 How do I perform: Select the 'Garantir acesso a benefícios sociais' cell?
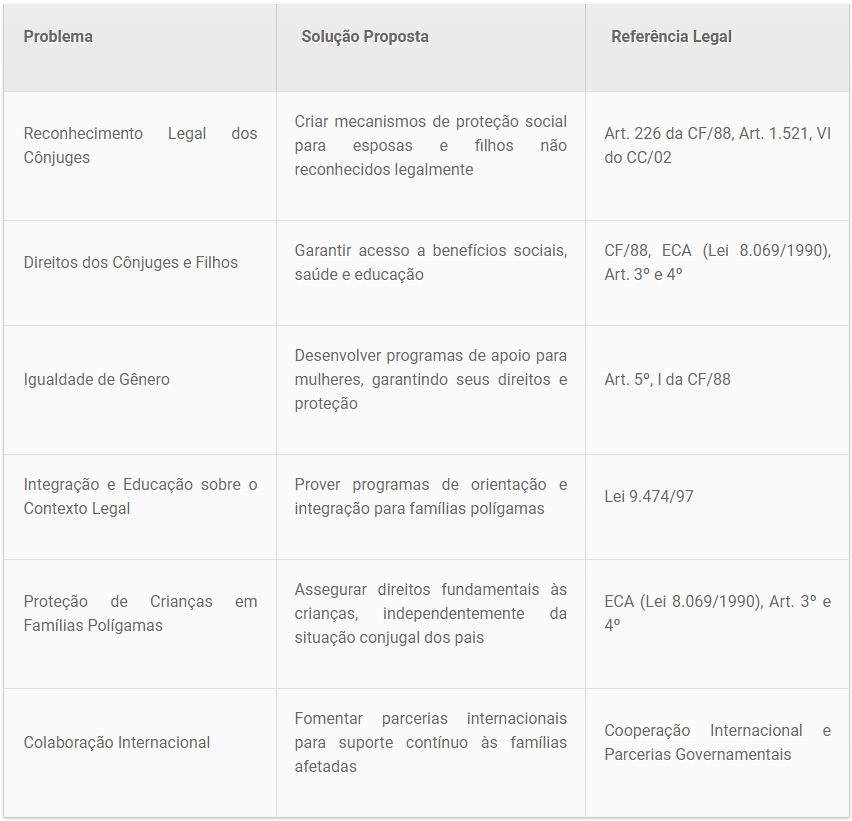(430, 263)
